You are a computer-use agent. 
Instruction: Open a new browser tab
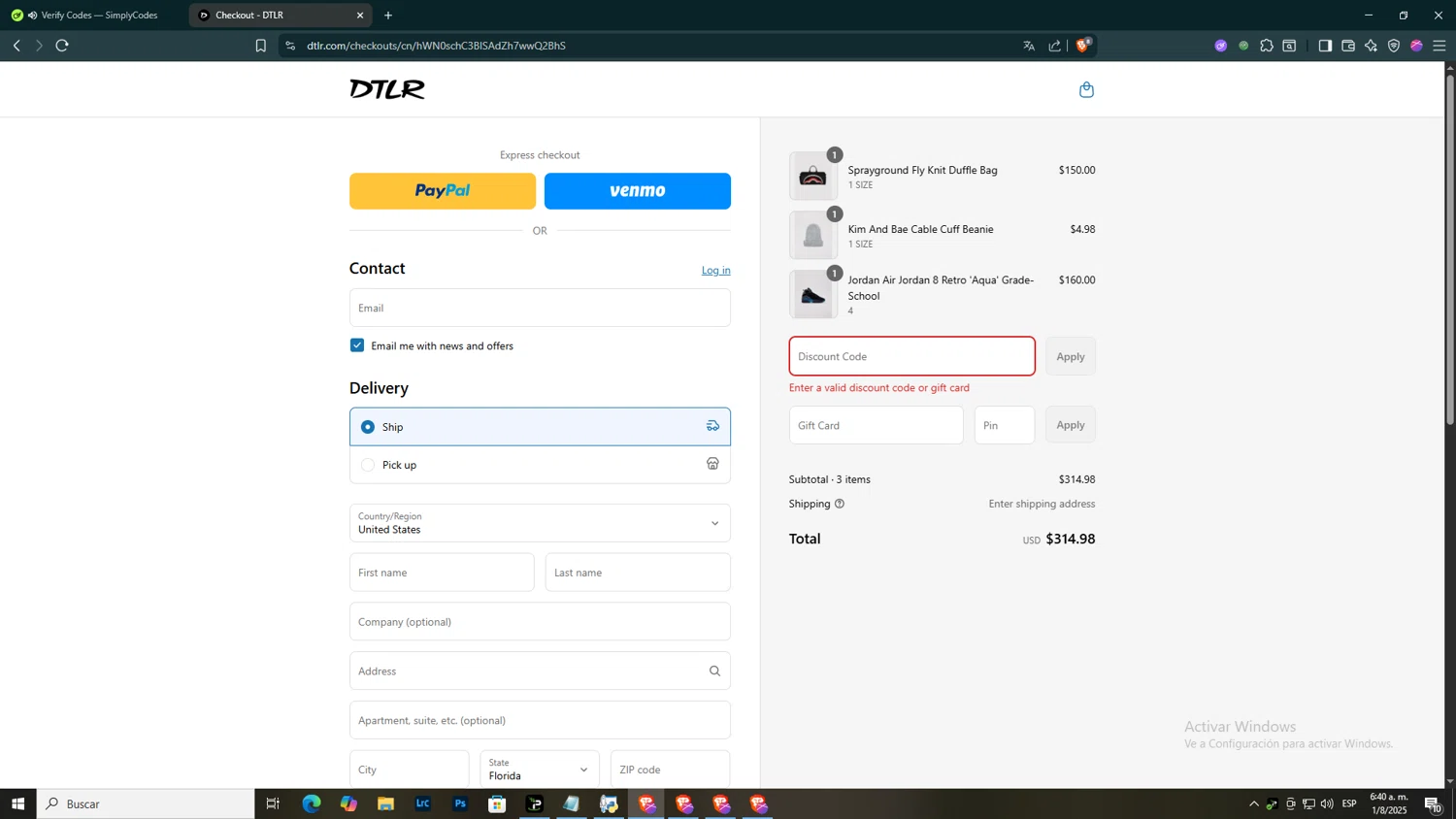388,16
